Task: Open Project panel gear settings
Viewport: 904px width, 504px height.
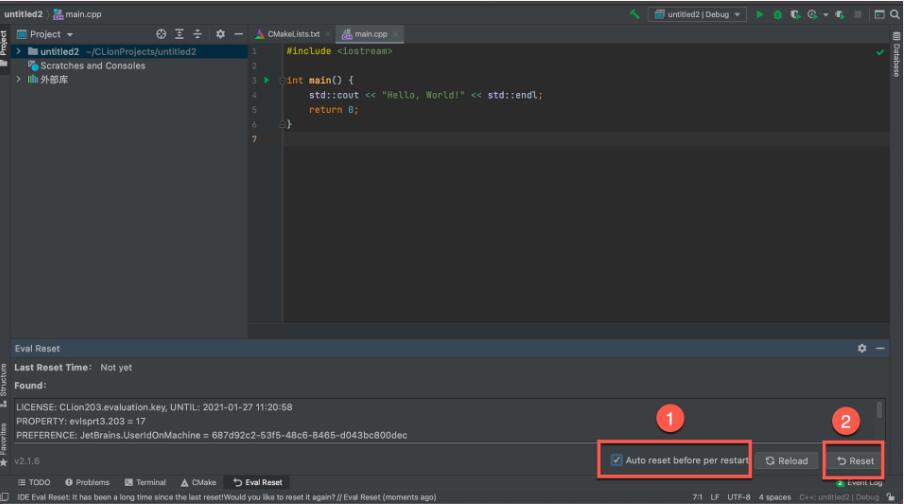Action: coord(221,34)
